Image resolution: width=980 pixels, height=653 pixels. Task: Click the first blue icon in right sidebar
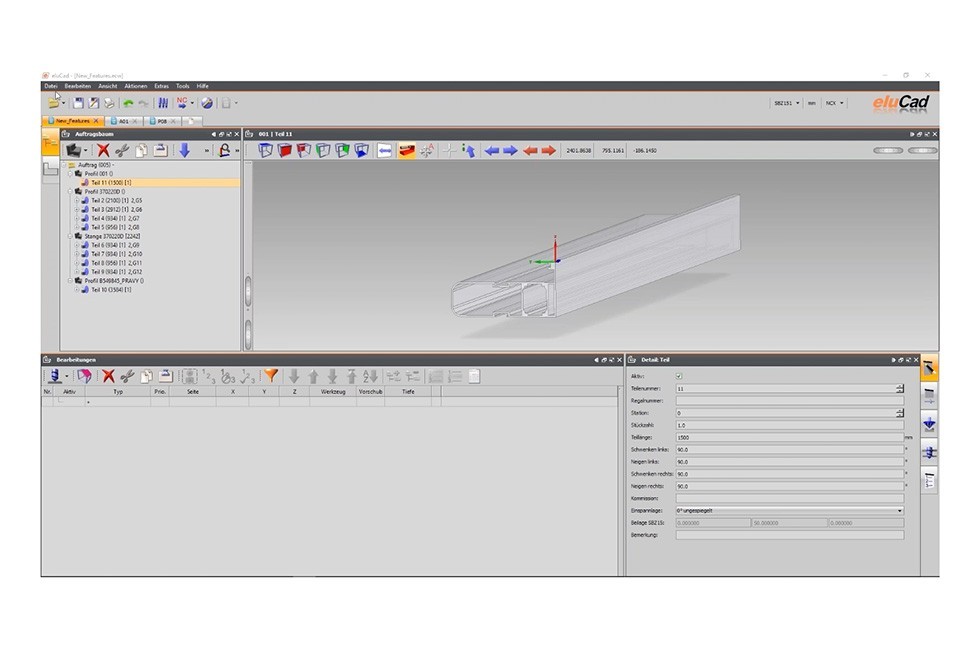[x=929, y=424]
